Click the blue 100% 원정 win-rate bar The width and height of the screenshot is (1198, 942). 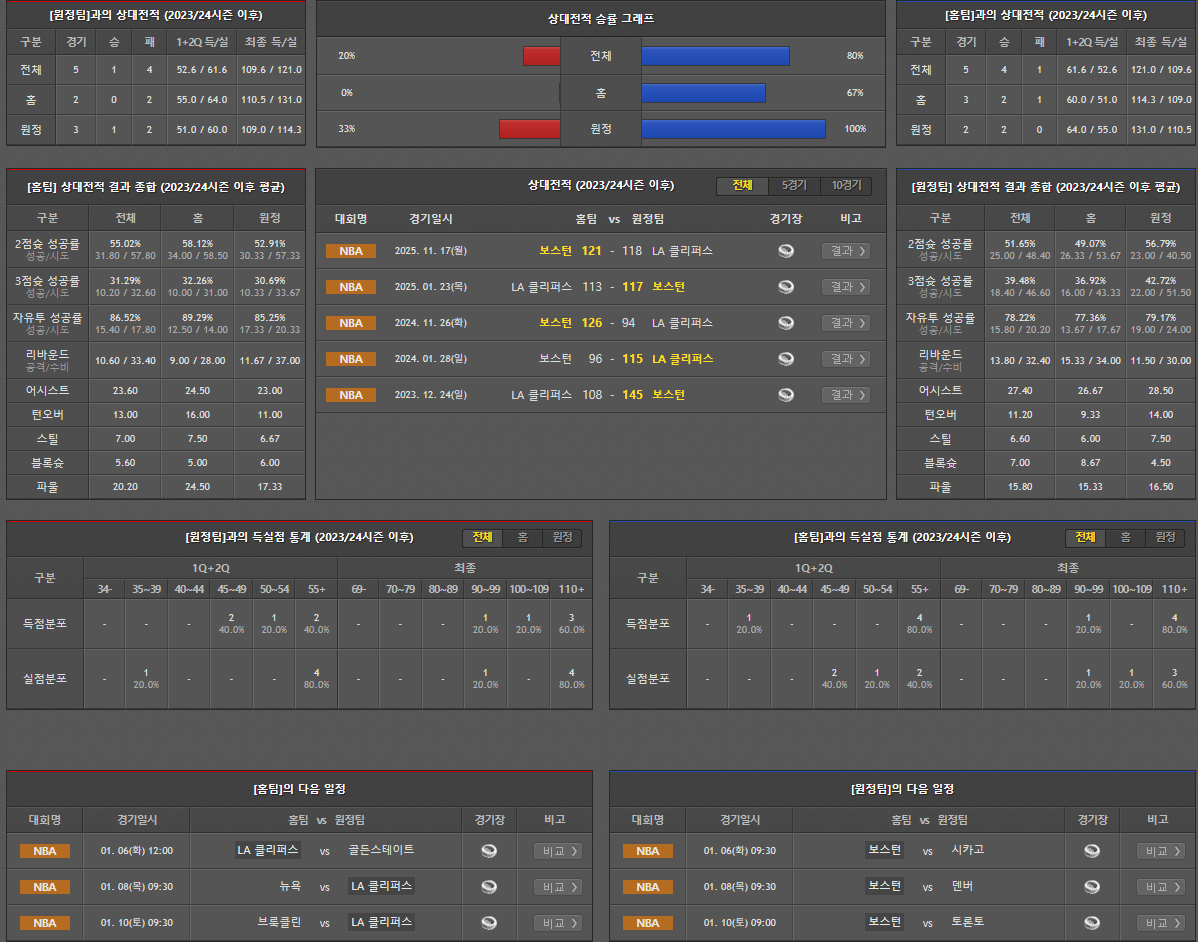tap(733, 129)
